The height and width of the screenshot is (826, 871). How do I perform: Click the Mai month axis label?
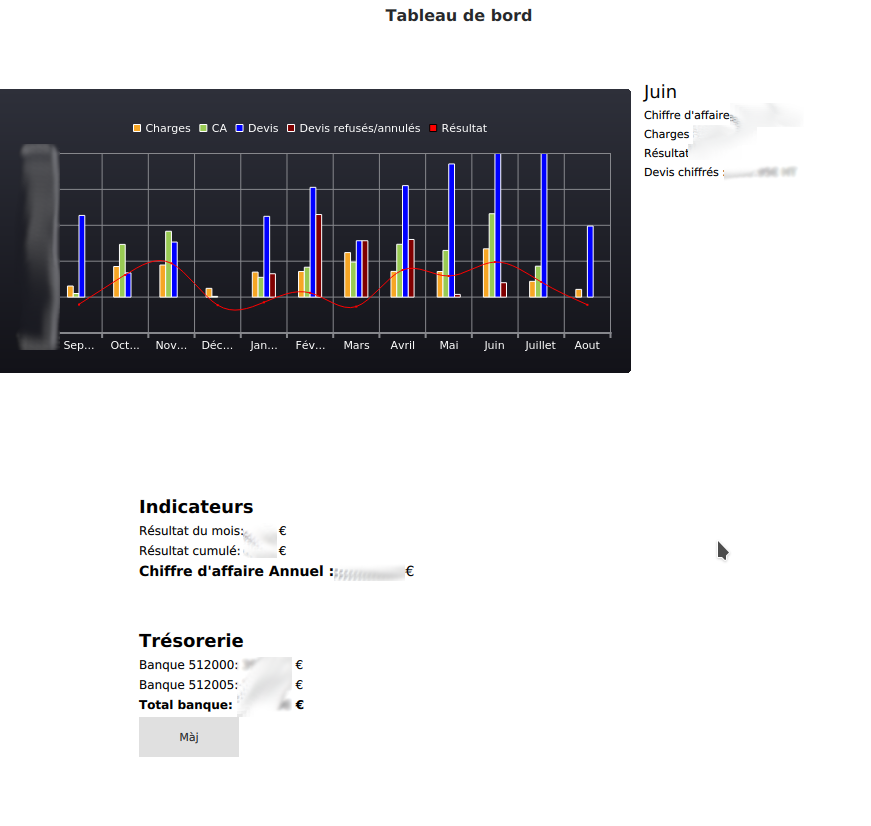click(449, 345)
